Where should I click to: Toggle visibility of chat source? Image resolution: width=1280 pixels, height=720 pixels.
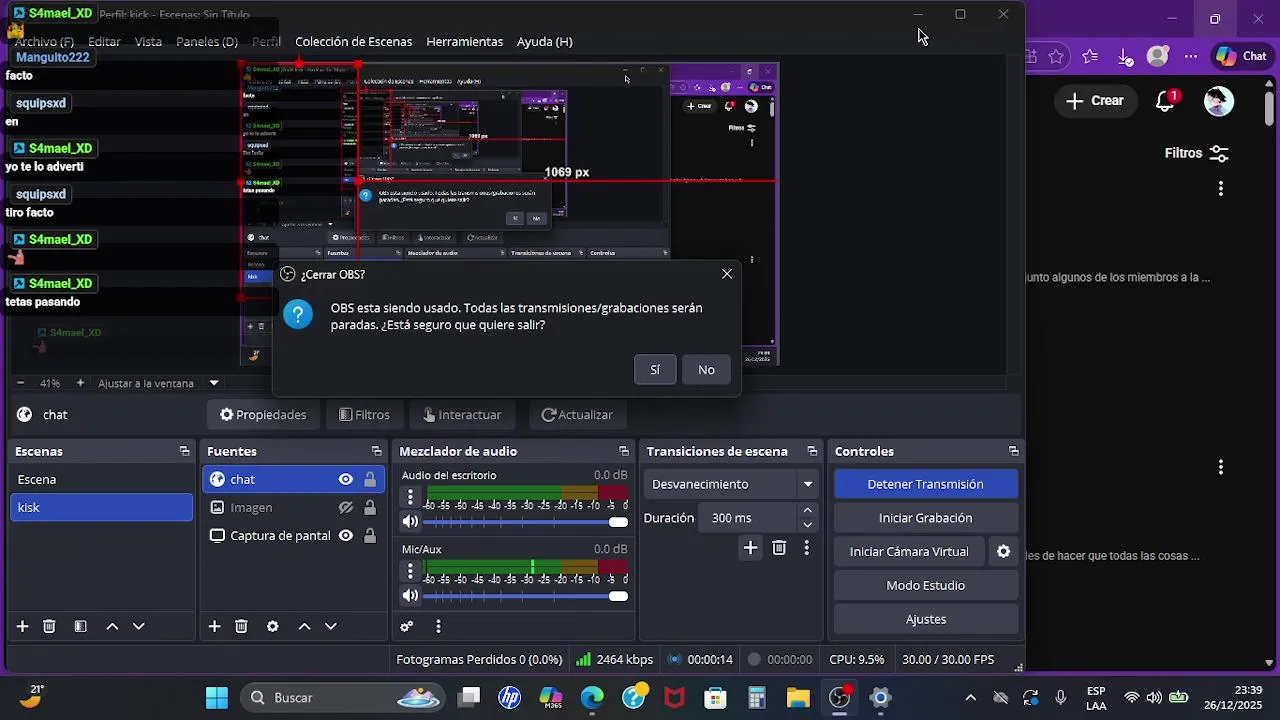pyautogui.click(x=346, y=480)
